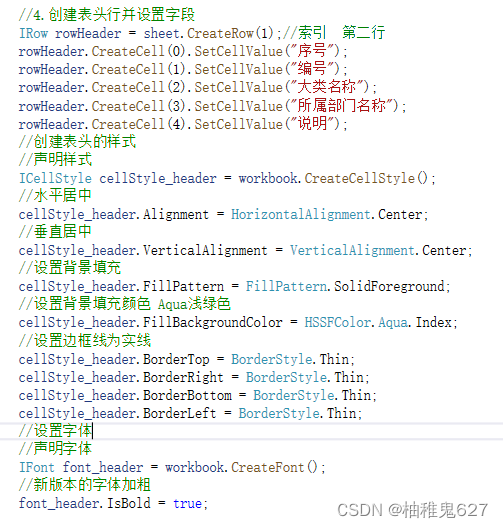Image resolution: width=503 pixels, height=528 pixels.
Task: Click the 'cellStyle_header.BorderRight' line
Action: tap(194, 377)
